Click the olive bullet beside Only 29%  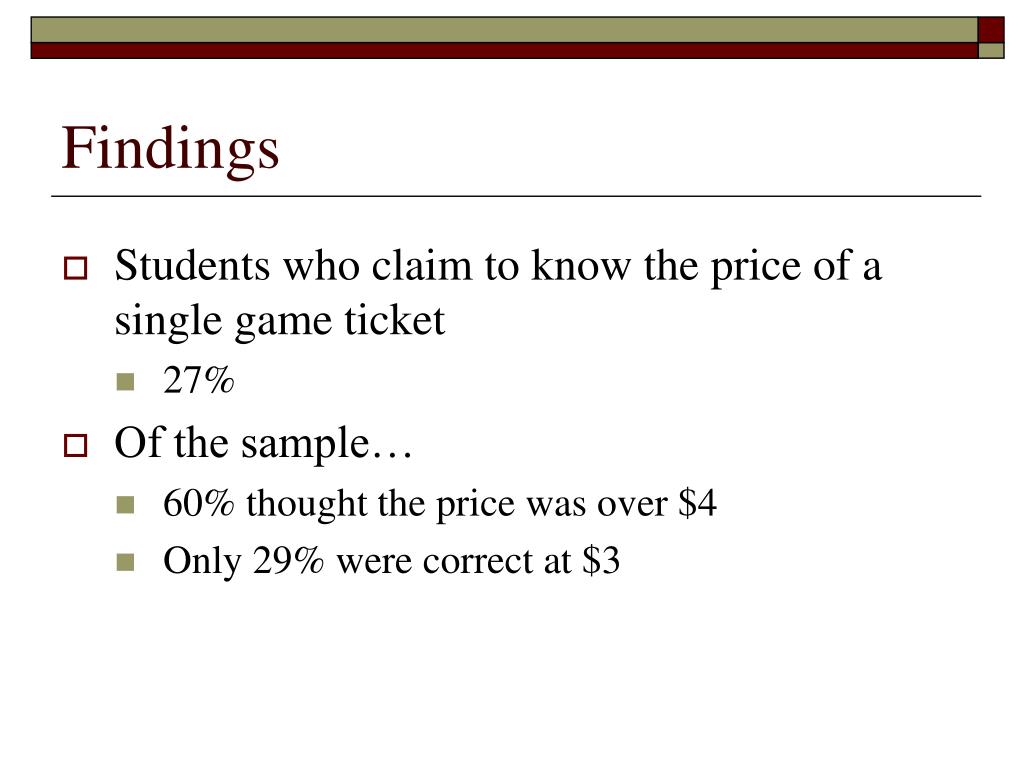pyautogui.click(x=125, y=562)
